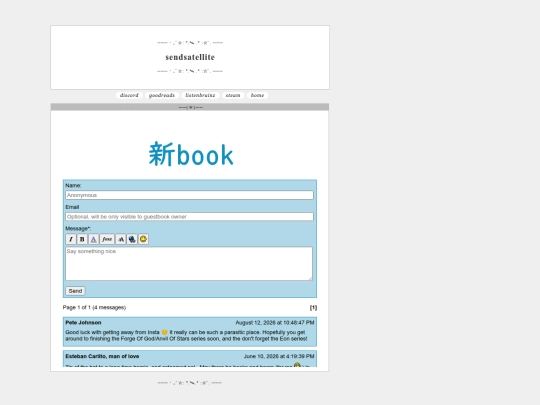The width and height of the screenshot is (540, 405).
Task: Click the sendsatellite site title
Action: coord(190,57)
